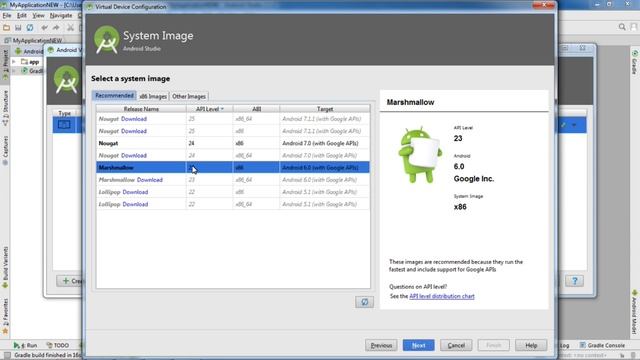The width and height of the screenshot is (640, 360).
Task: Click the Release Name column header
Action: [141, 109]
